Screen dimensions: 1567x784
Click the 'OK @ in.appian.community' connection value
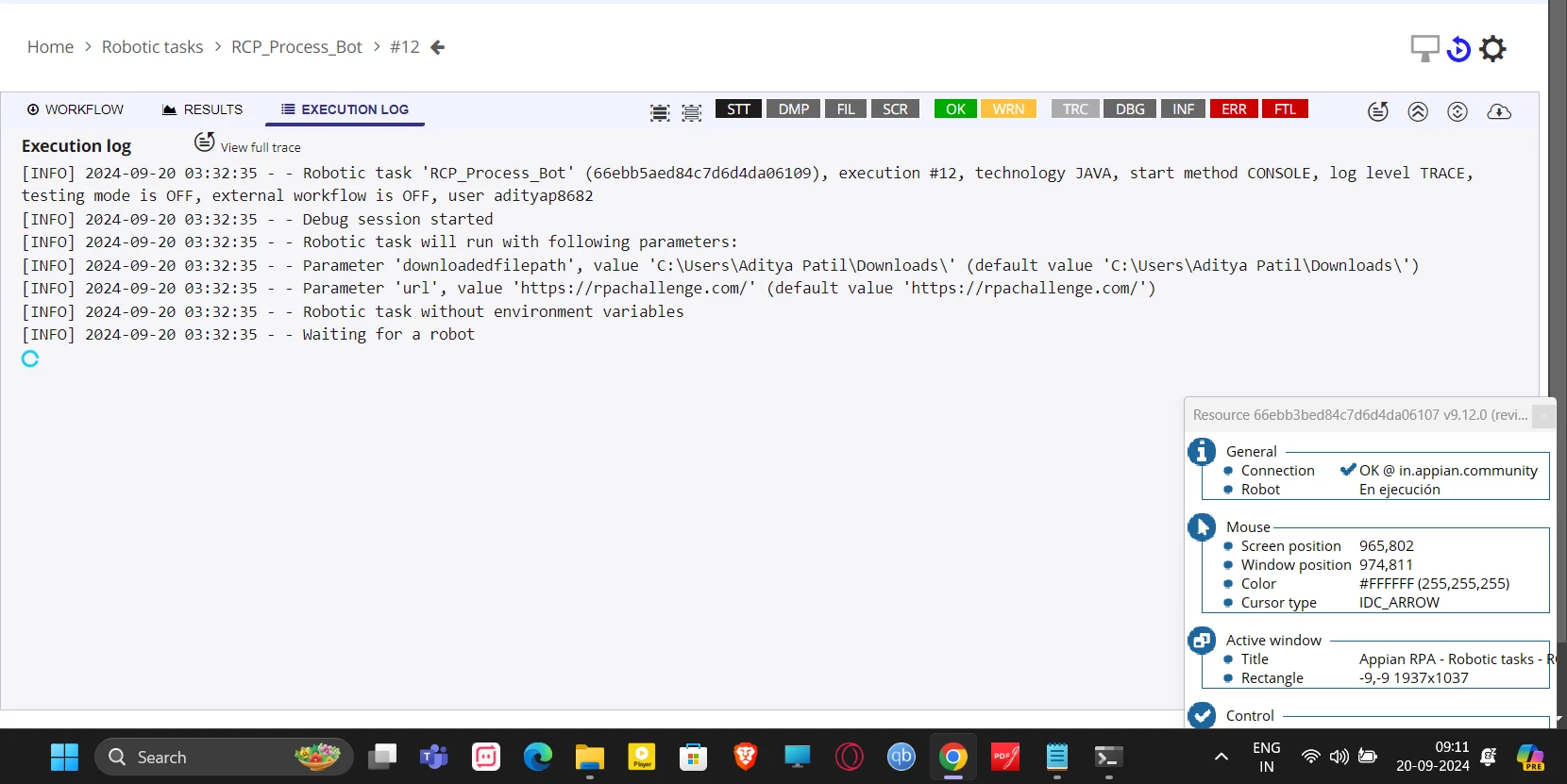(1448, 471)
